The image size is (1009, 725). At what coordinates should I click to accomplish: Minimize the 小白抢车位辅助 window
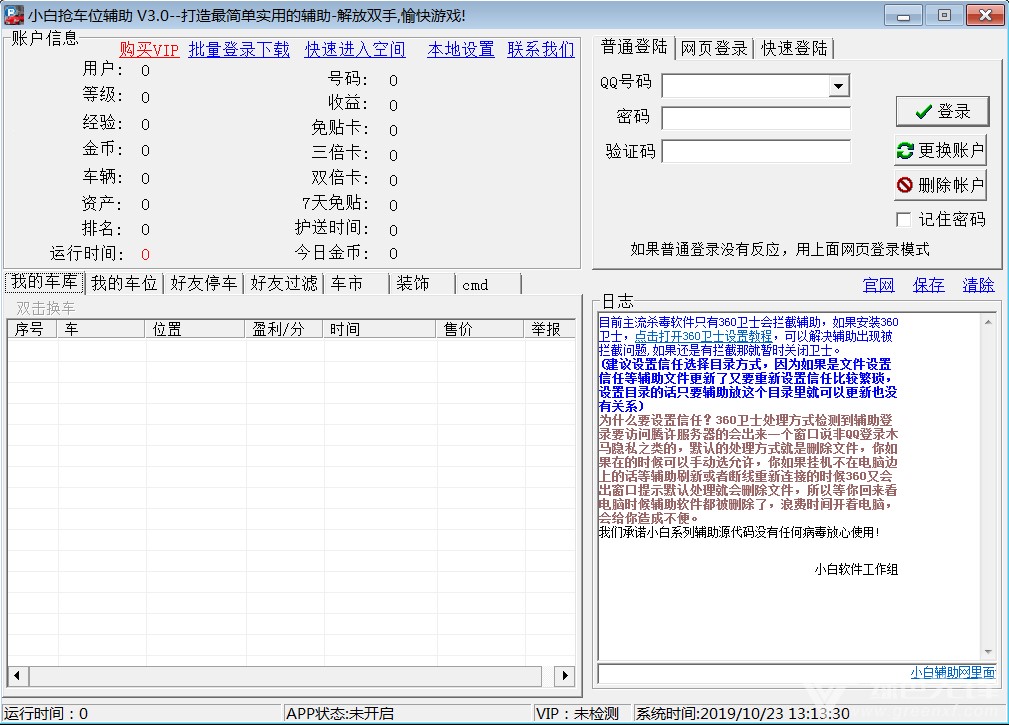903,15
